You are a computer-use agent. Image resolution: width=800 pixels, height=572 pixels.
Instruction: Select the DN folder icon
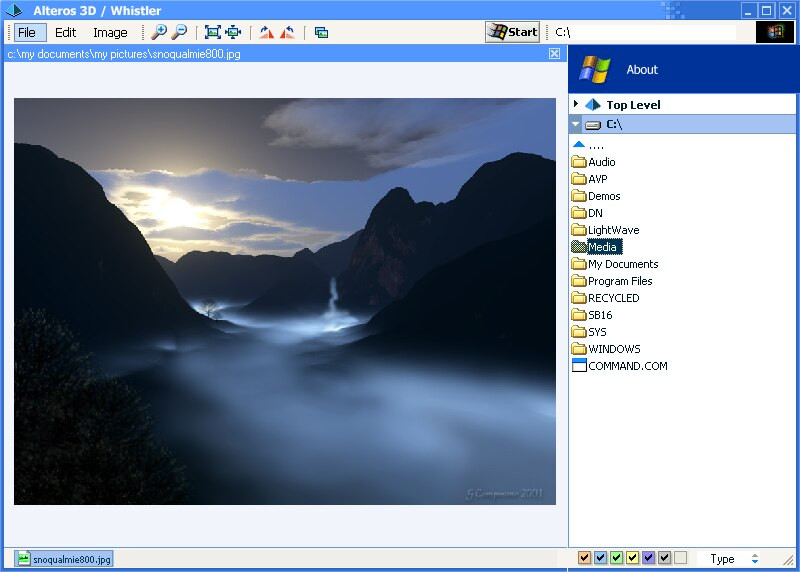tap(579, 213)
